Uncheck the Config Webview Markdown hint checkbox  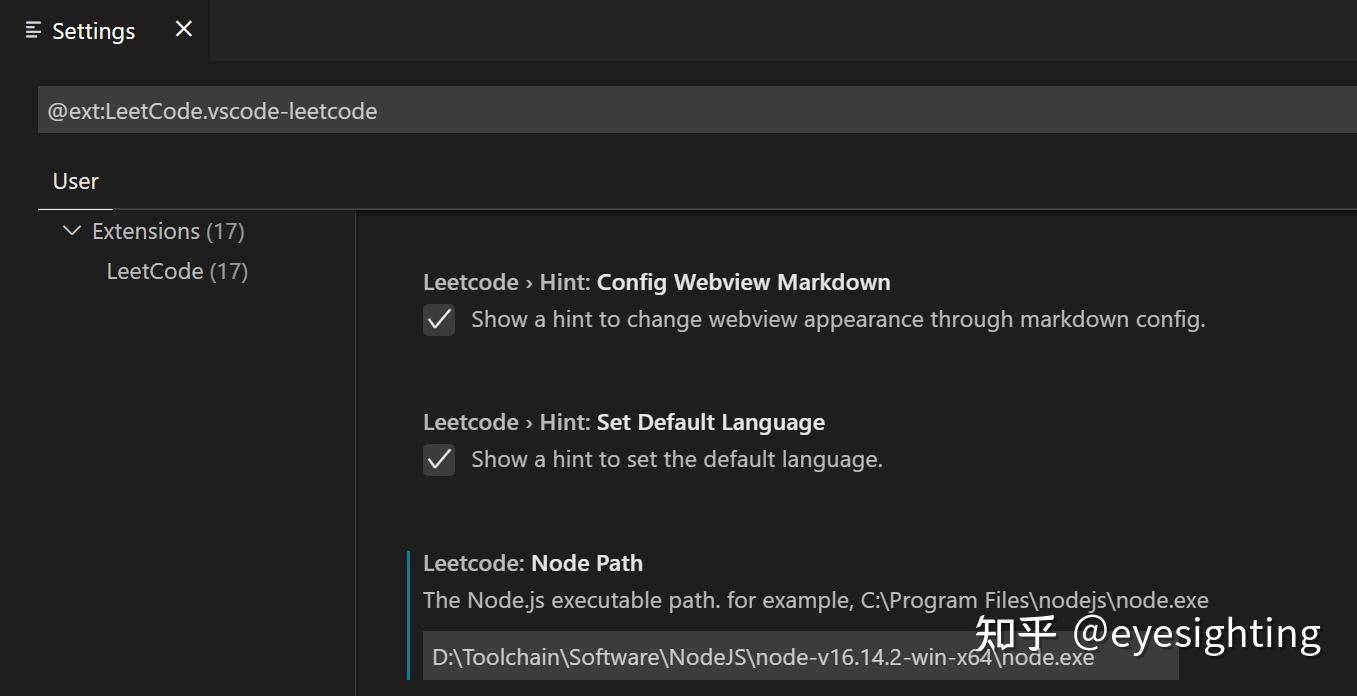pos(438,320)
